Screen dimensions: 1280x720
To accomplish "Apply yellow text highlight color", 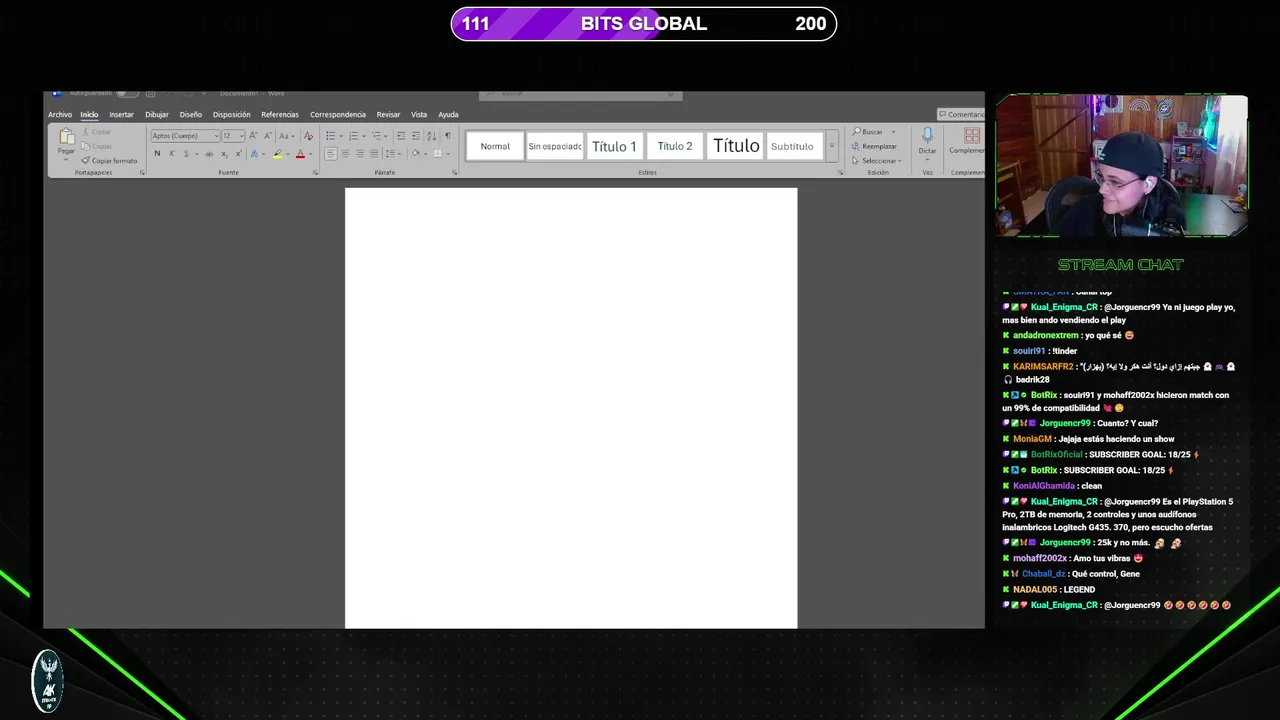I will (277, 153).
